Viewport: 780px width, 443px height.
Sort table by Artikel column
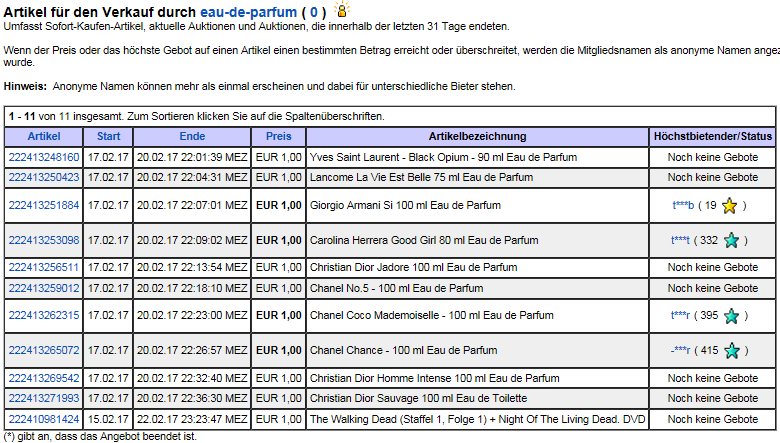(44, 136)
